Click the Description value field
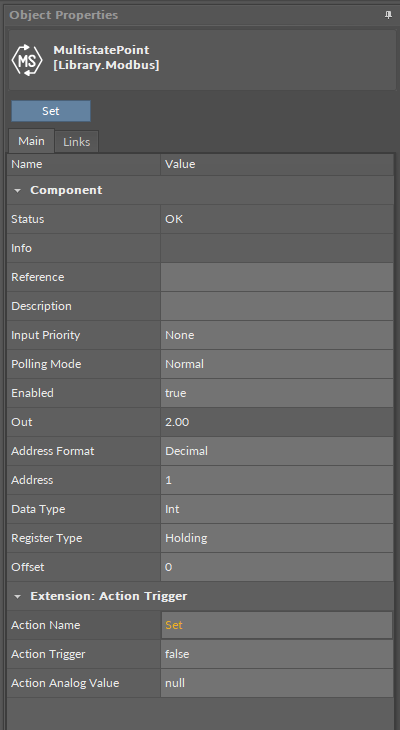Viewport: 400px width, 730px height. [x=277, y=306]
